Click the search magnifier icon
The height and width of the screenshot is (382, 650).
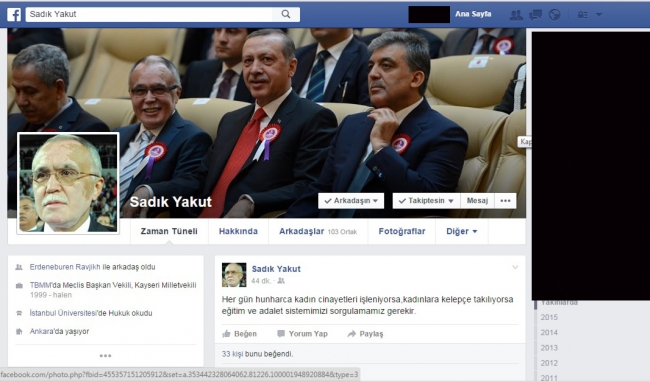[286, 14]
